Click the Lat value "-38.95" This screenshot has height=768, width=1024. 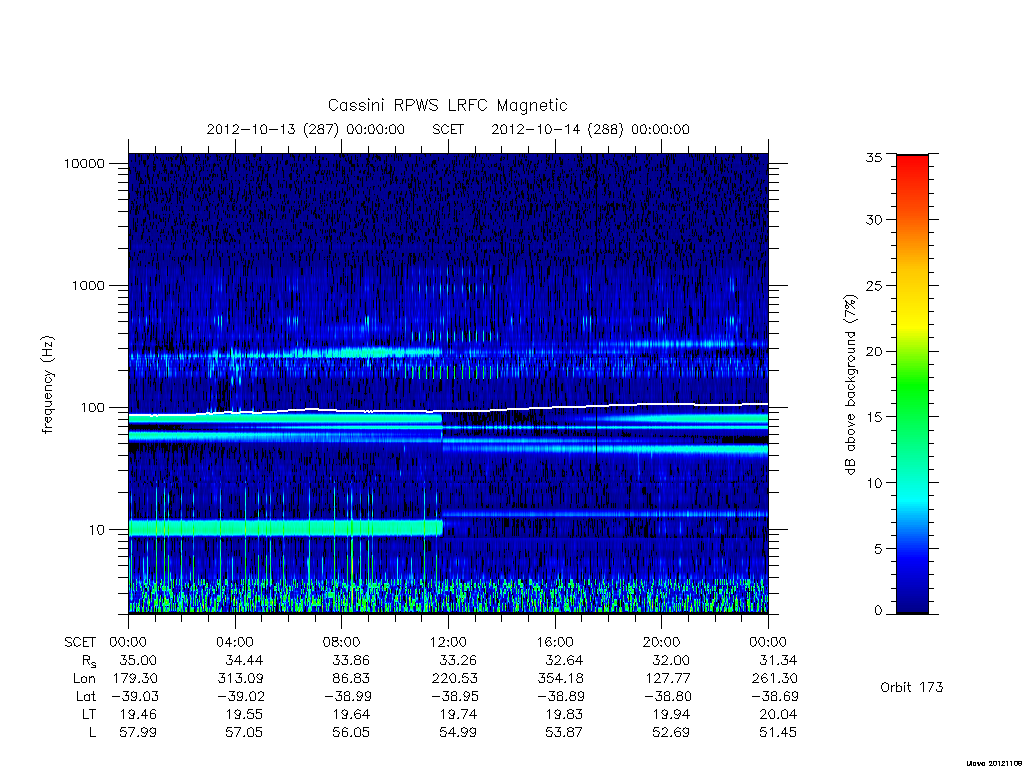454,697
